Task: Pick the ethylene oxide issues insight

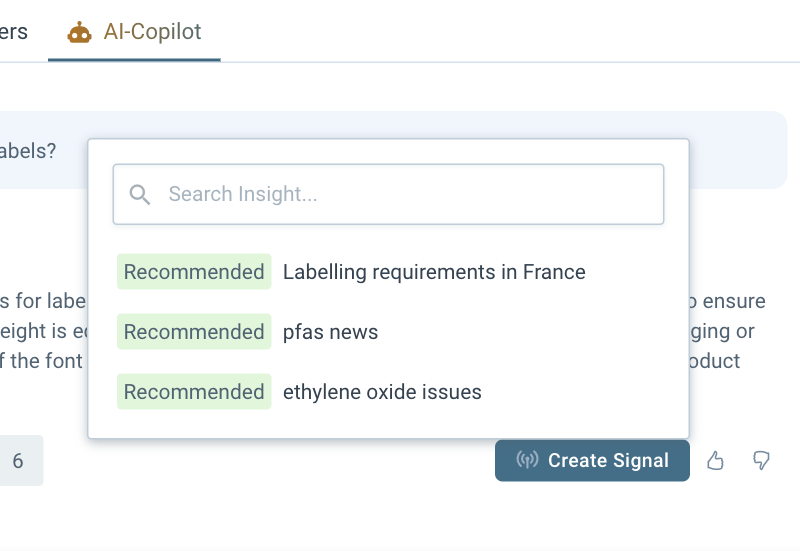Action: [382, 392]
